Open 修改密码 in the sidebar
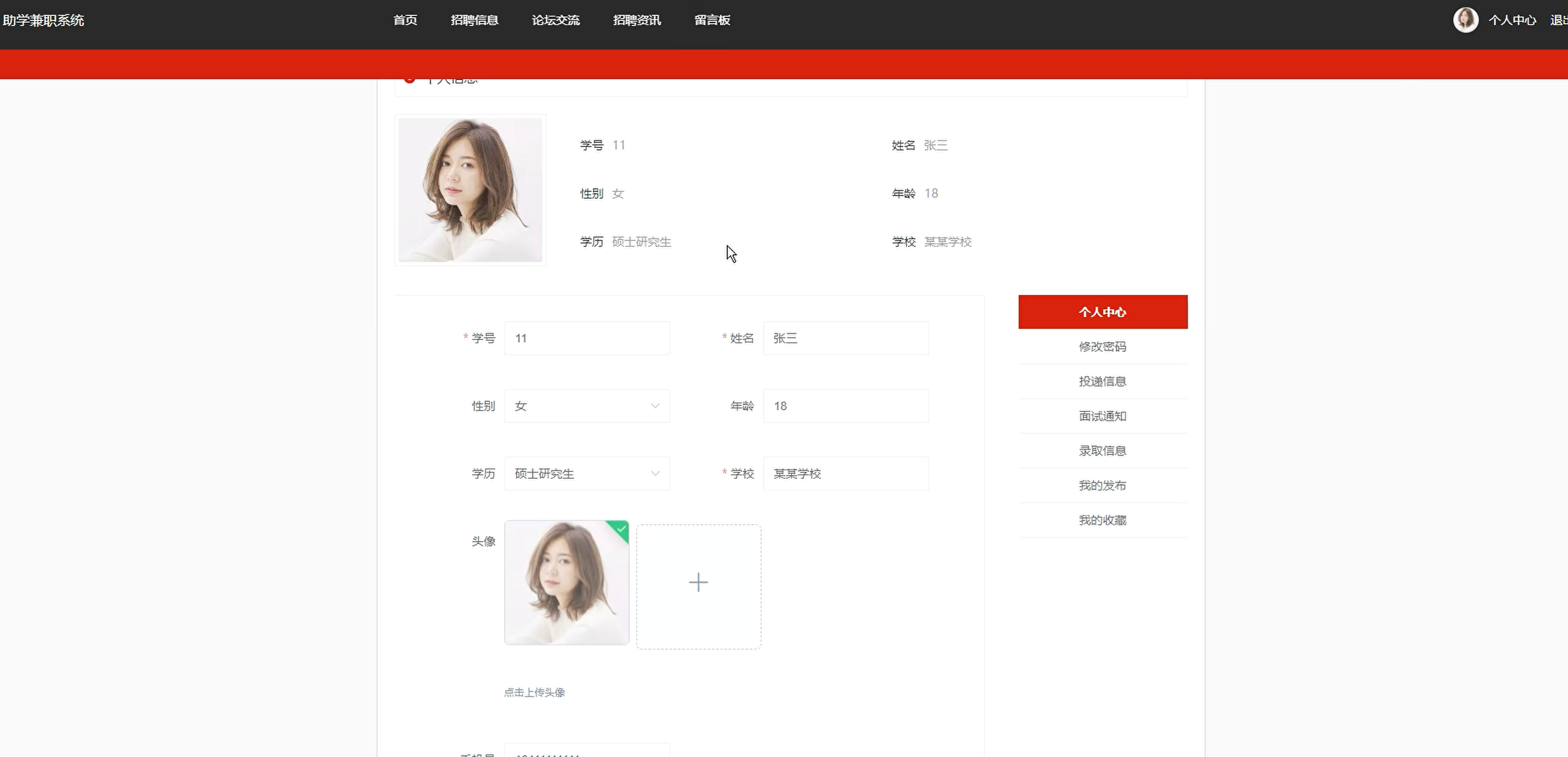 pos(1103,347)
